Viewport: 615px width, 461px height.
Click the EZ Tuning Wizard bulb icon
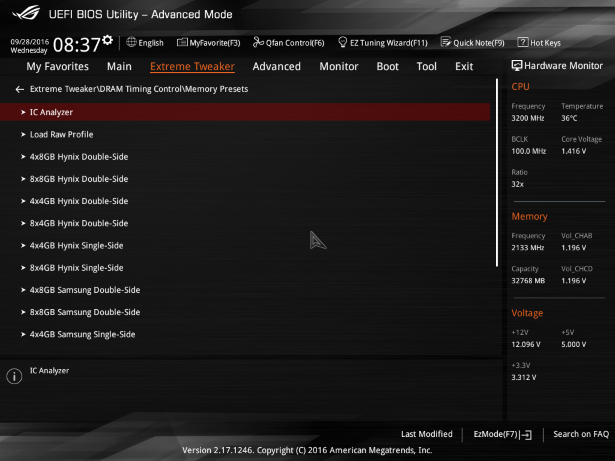pos(342,42)
